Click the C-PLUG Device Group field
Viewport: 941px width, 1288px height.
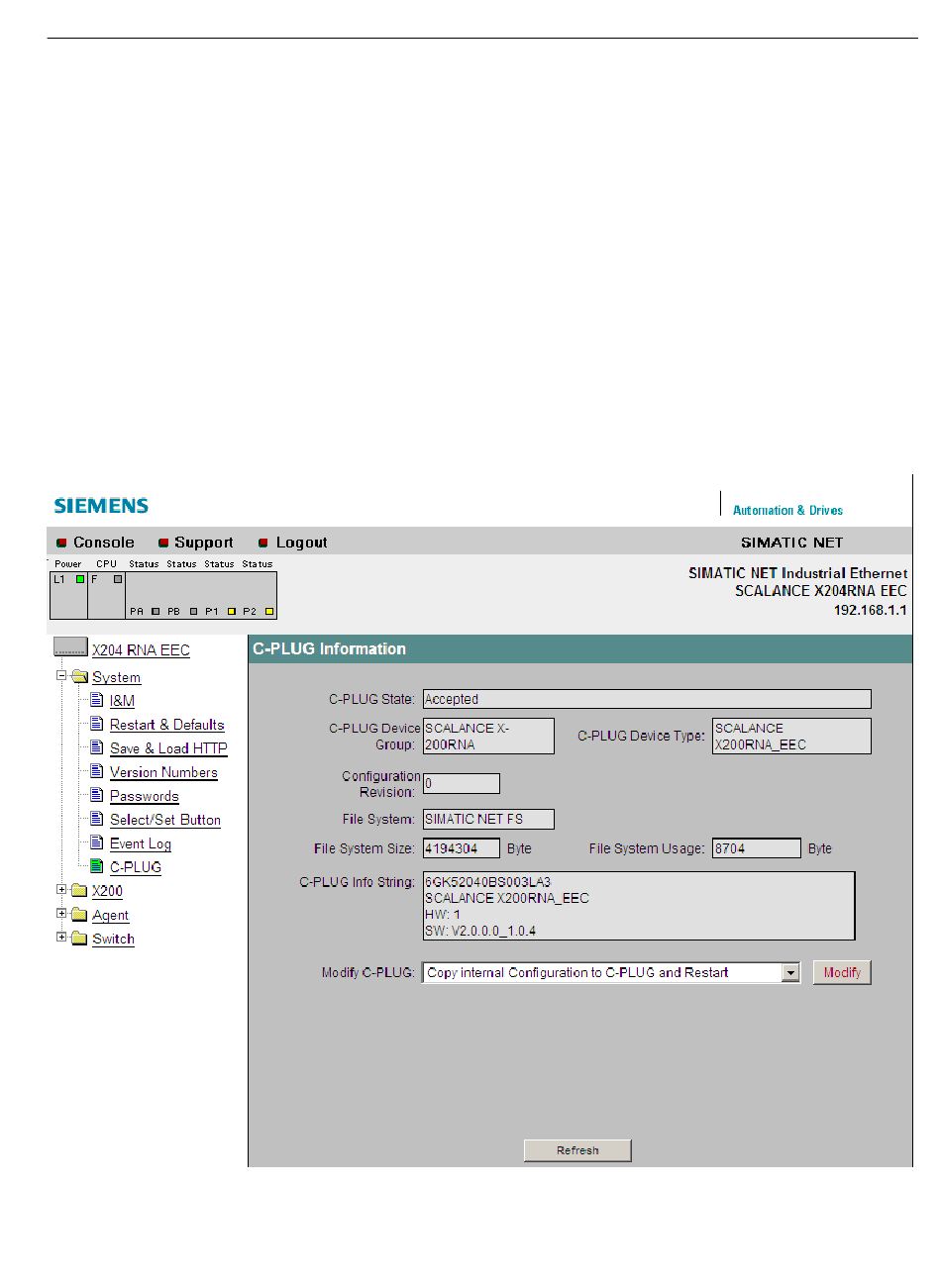click(x=488, y=737)
